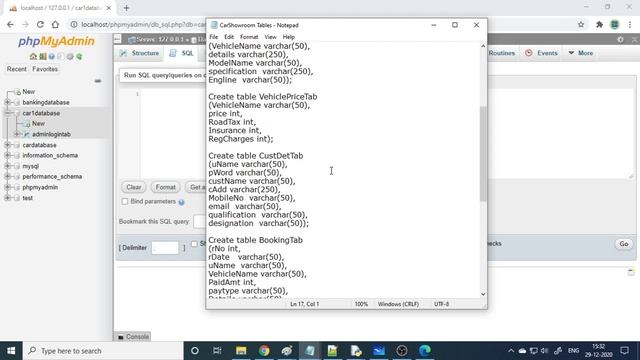
Task: Open Chrome three-dot menu
Action: (630, 24)
